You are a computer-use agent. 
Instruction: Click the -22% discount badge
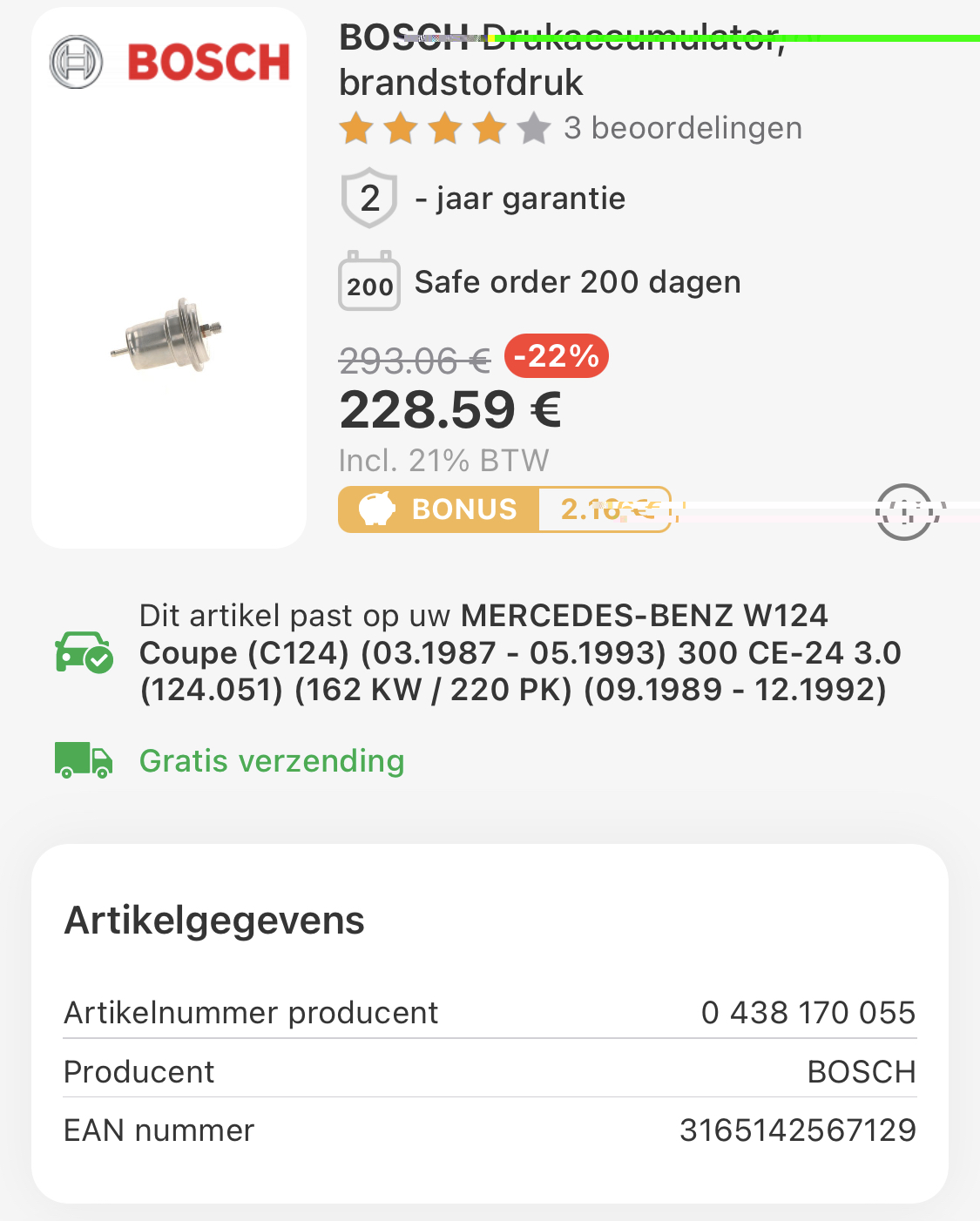click(x=556, y=356)
